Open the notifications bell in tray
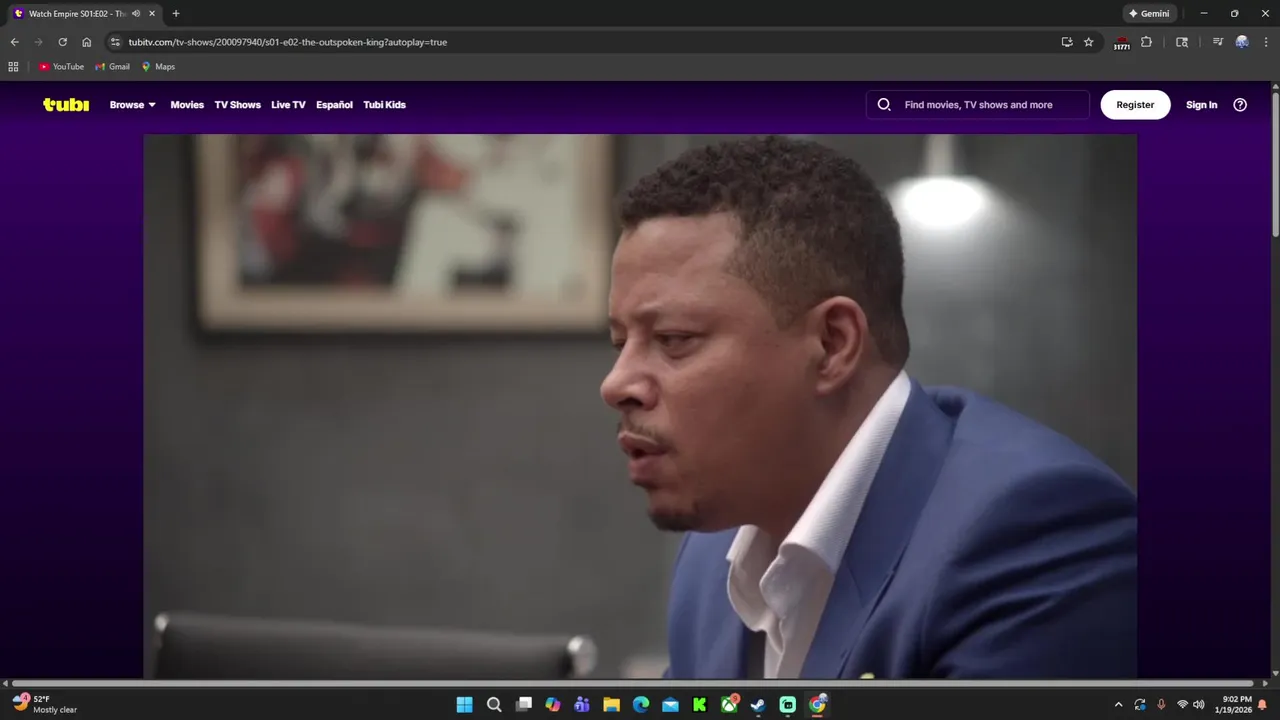The height and width of the screenshot is (720, 1280). 1262,705
